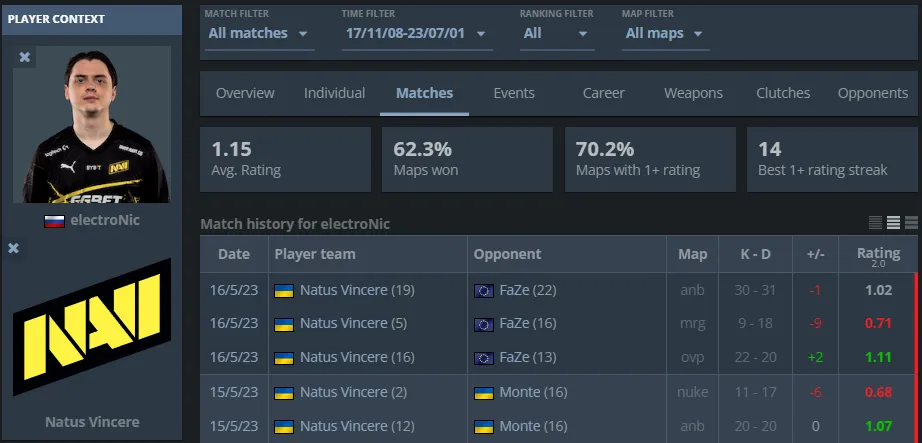Open the Career tab
The height and width of the screenshot is (443, 922).
[604, 93]
